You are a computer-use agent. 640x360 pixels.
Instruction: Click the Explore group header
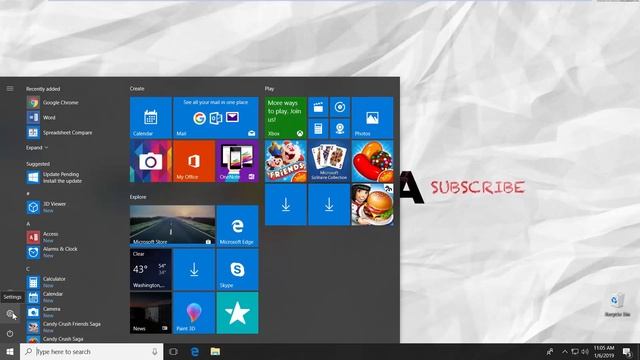138,197
